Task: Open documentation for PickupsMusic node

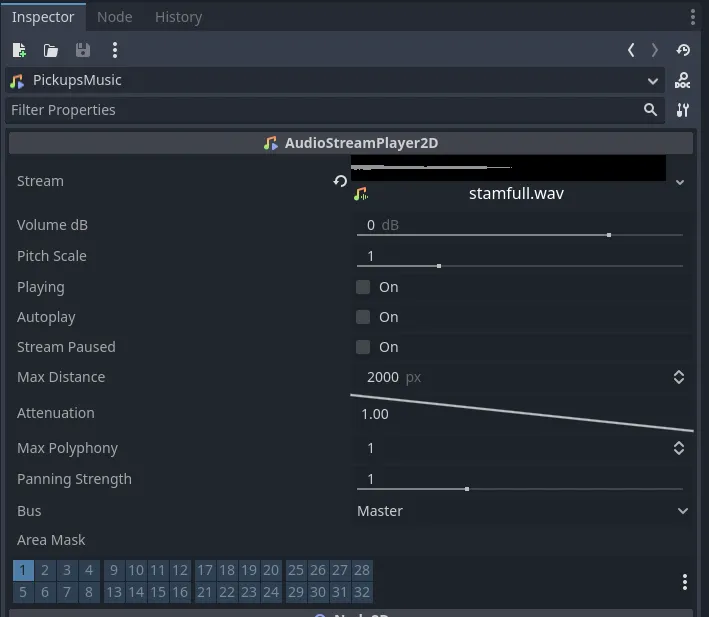Action: [682, 80]
